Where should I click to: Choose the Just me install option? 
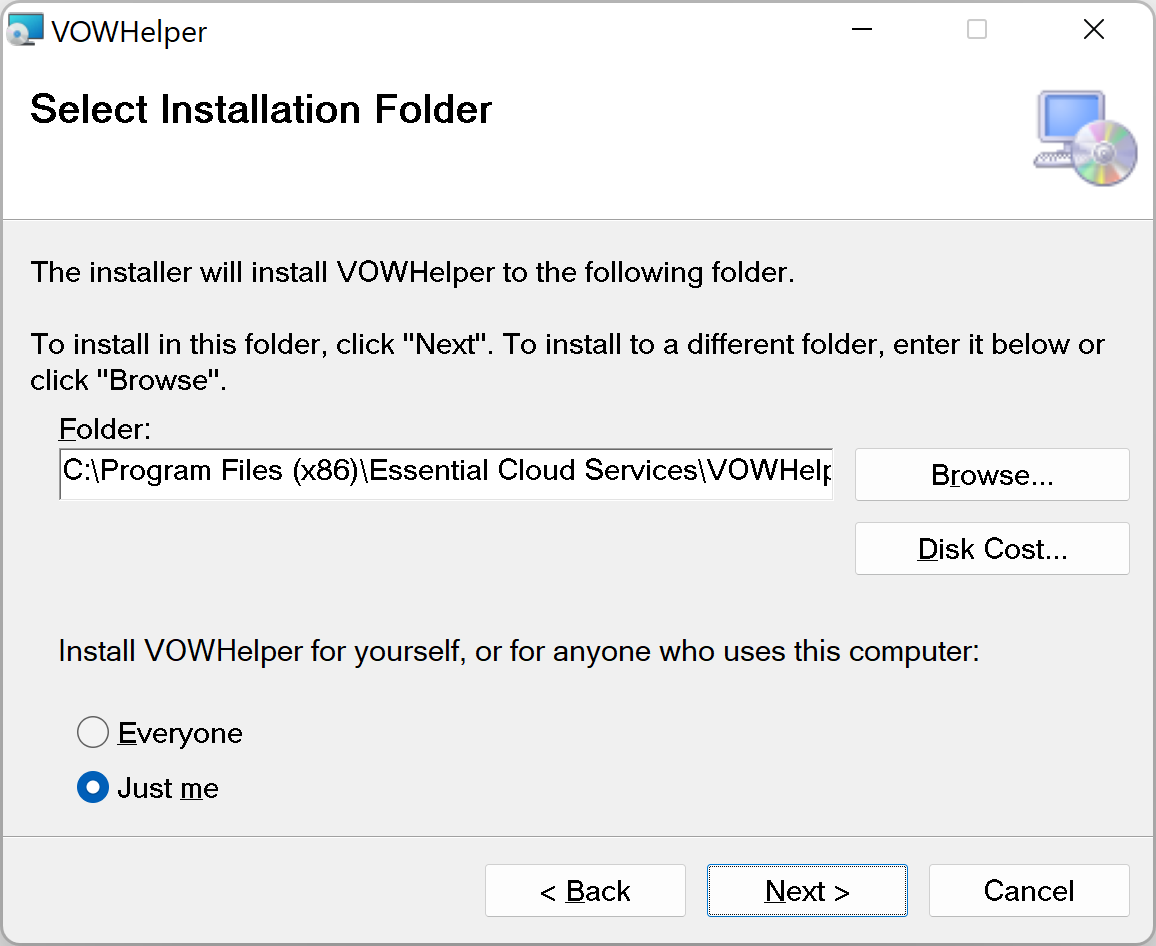[x=93, y=788]
